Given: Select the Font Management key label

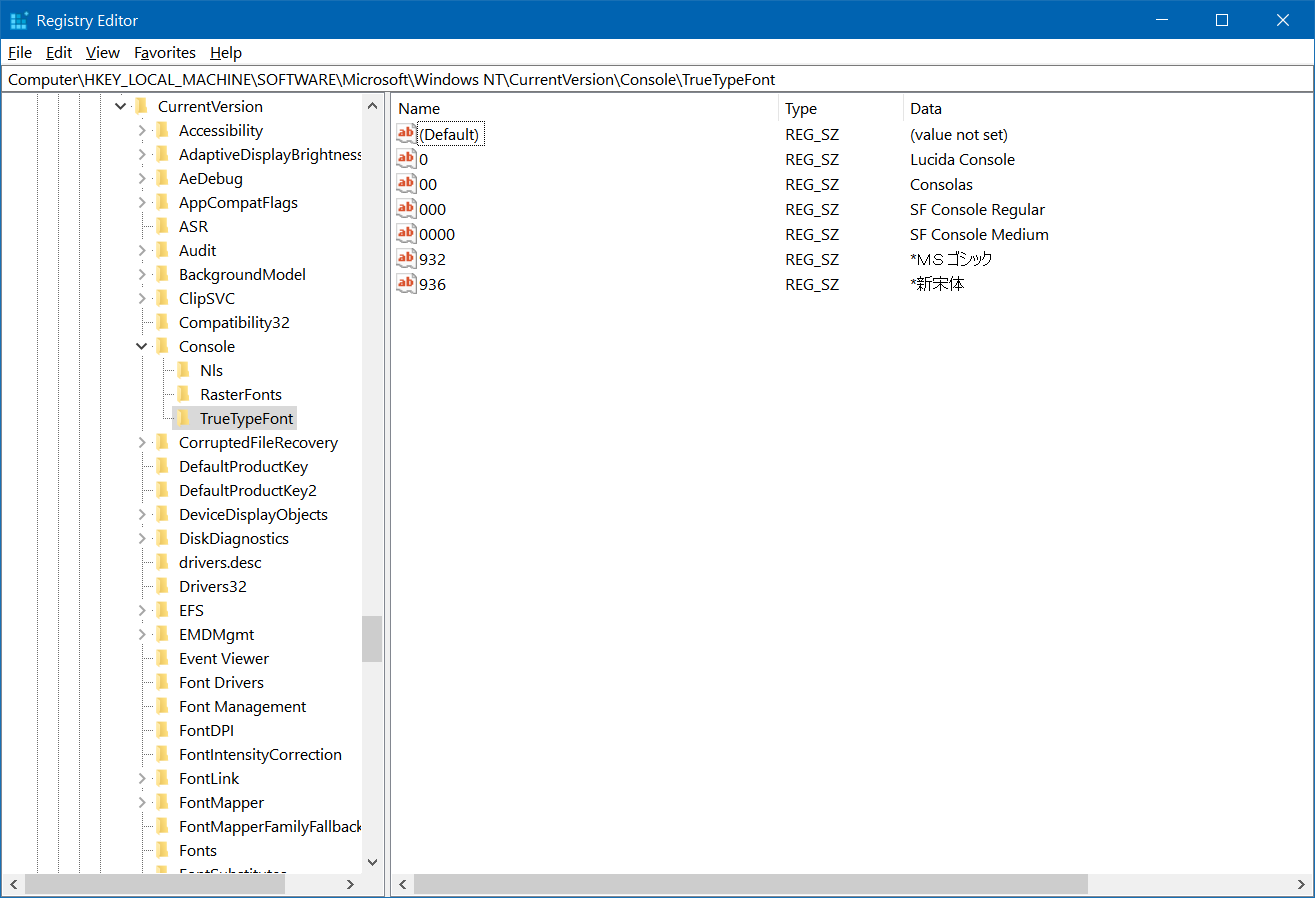Looking at the screenshot, I should click(242, 706).
